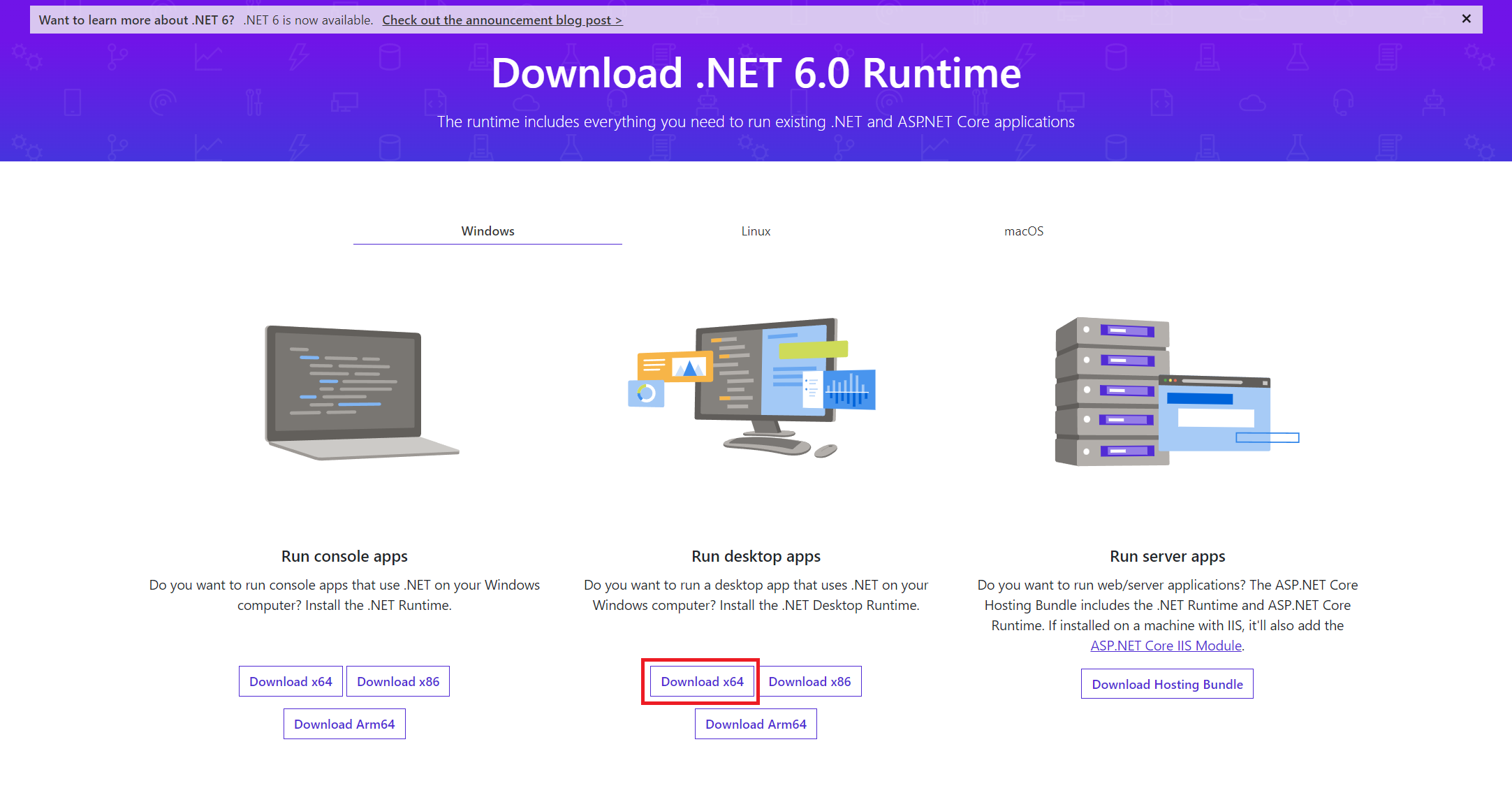
Task: Download x64 runtime for console apps
Action: click(291, 681)
